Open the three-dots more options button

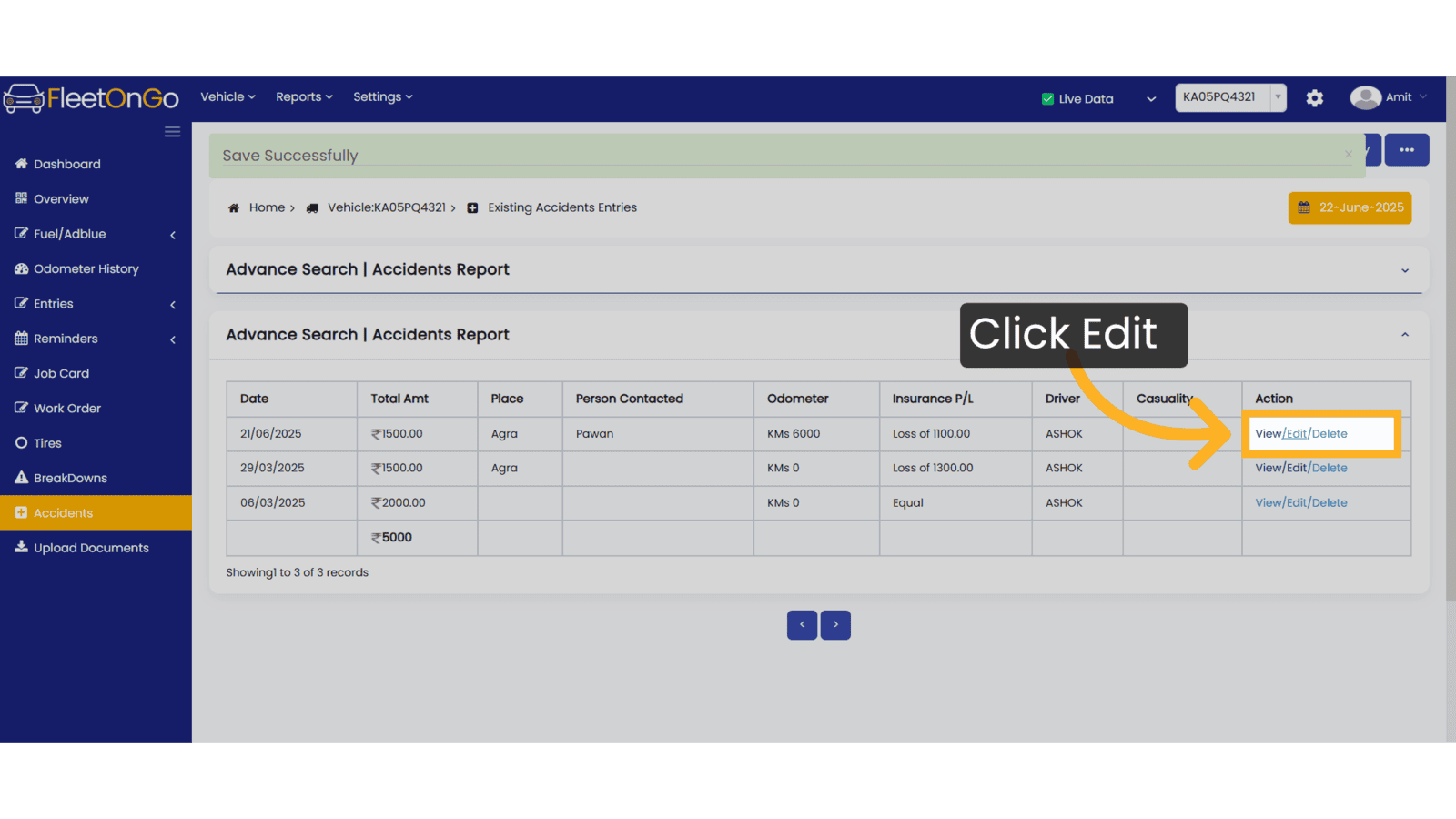pyautogui.click(x=1407, y=150)
